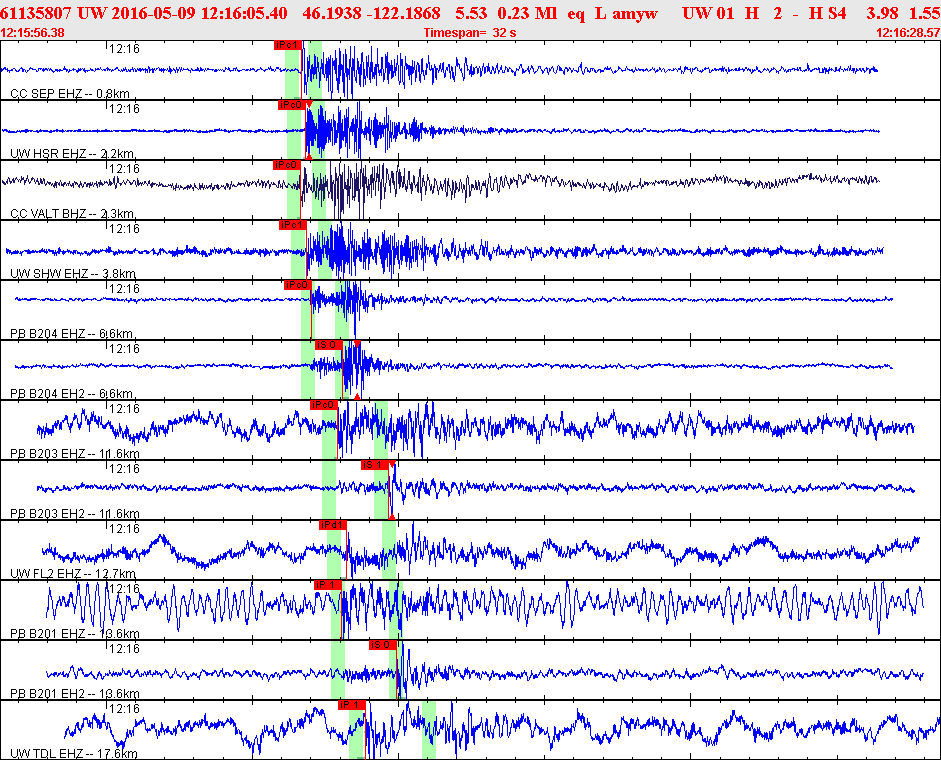Select the iPc1 pick flag on UW SHW trace
941x760 pixels.
pos(292,225)
